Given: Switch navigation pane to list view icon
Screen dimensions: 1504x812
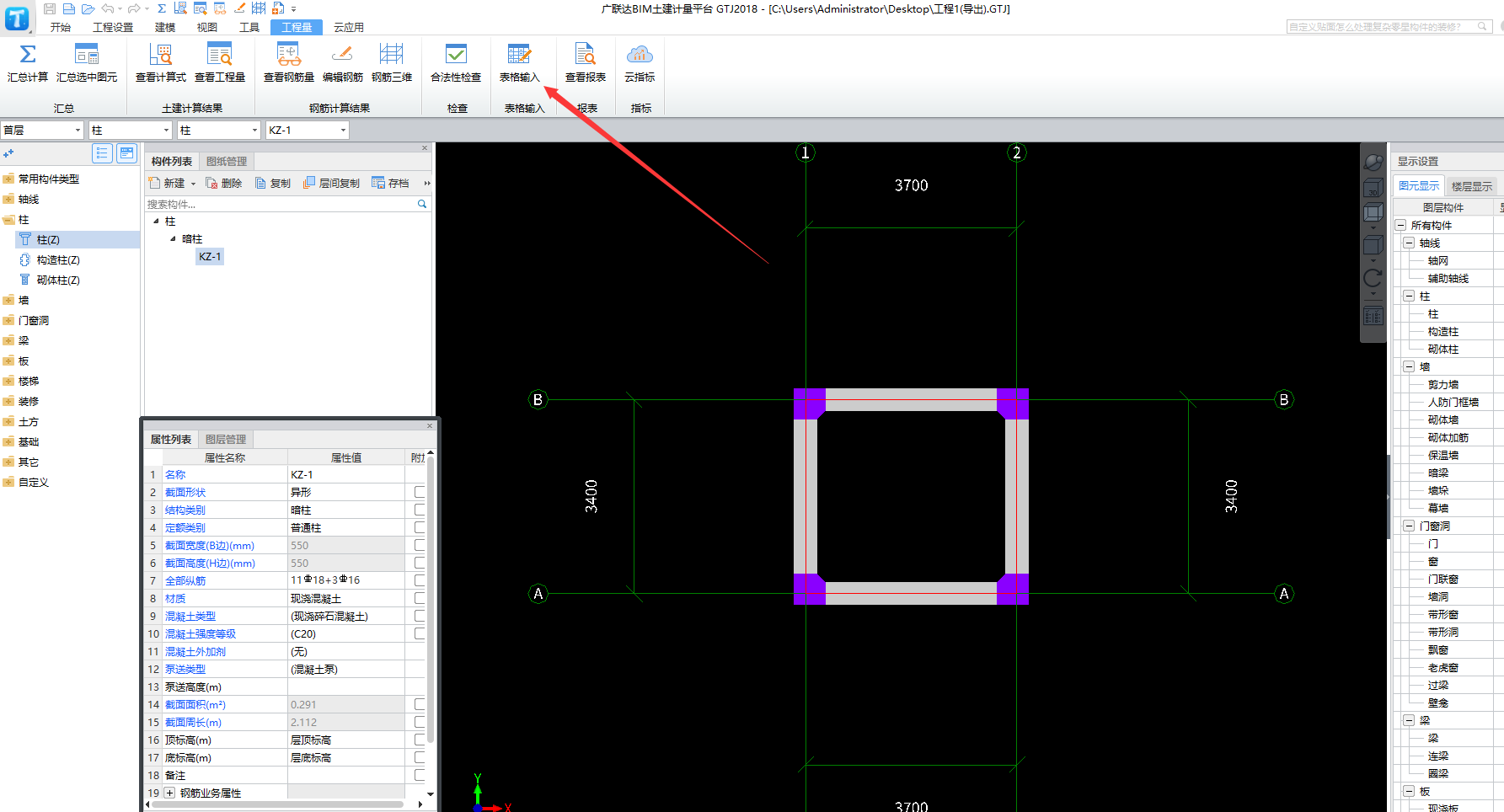Looking at the screenshot, I should click(102, 153).
